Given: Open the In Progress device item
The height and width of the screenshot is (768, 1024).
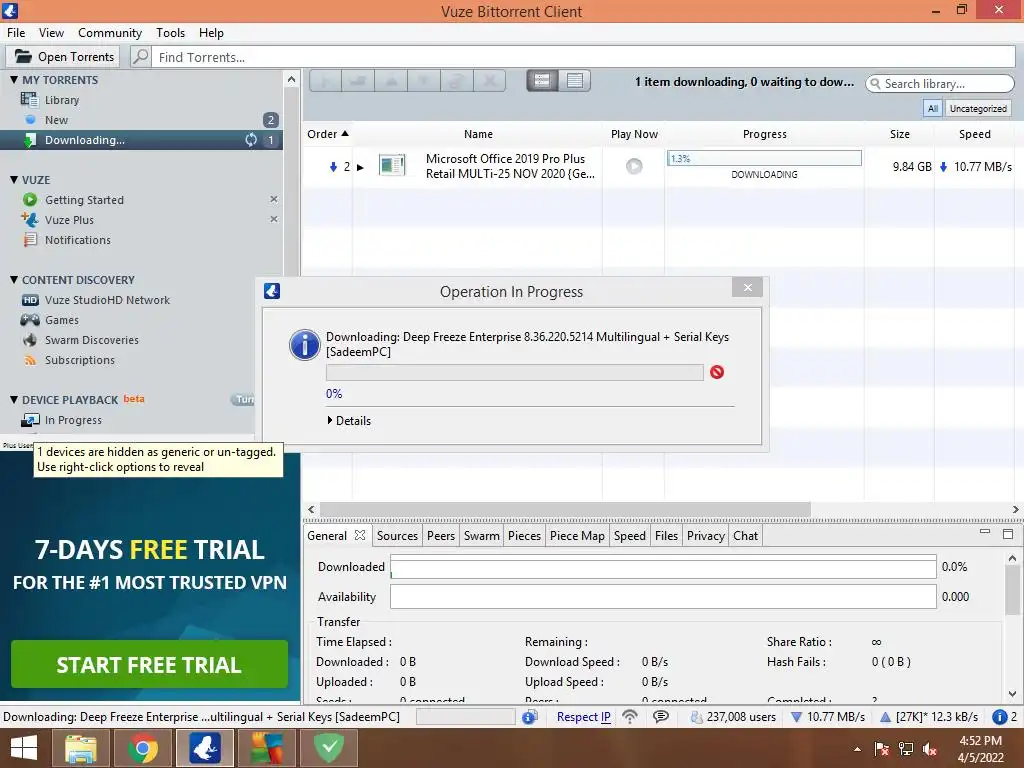Looking at the screenshot, I should [73, 420].
